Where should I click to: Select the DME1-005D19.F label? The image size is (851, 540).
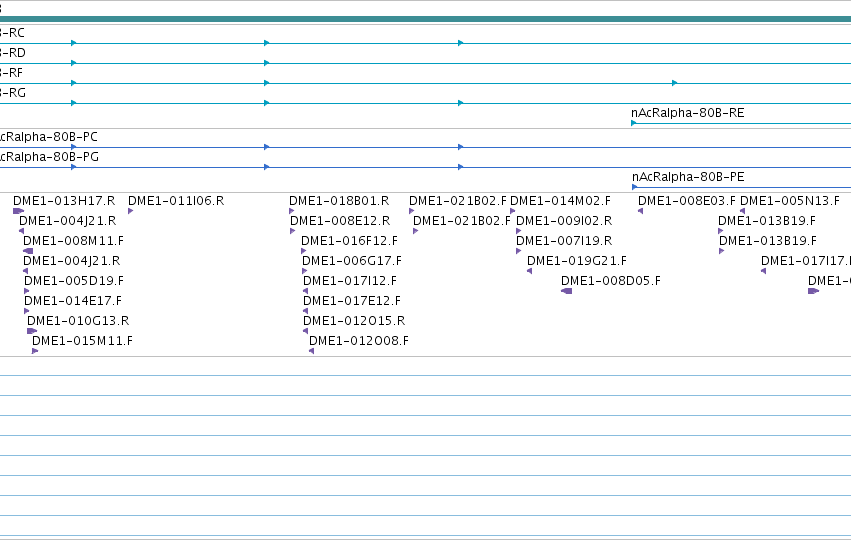74,281
